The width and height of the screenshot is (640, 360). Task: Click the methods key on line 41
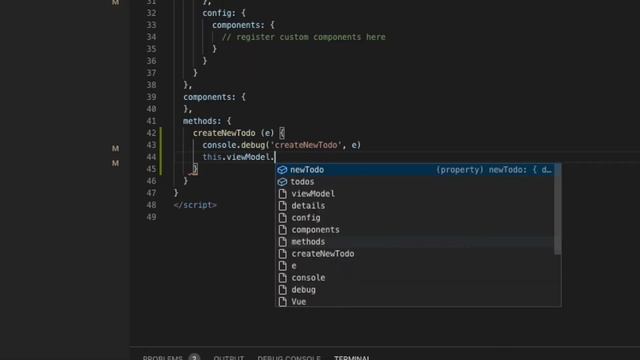click(x=202, y=121)
